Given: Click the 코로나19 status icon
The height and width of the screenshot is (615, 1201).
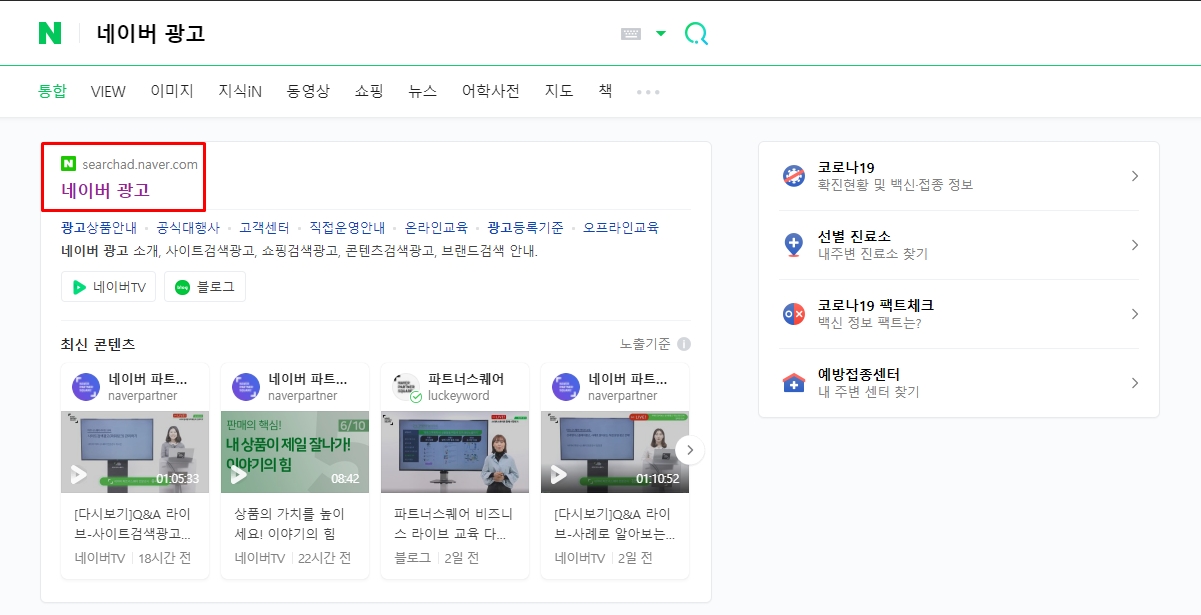Looking at the screenshot, I should [794, 176].
